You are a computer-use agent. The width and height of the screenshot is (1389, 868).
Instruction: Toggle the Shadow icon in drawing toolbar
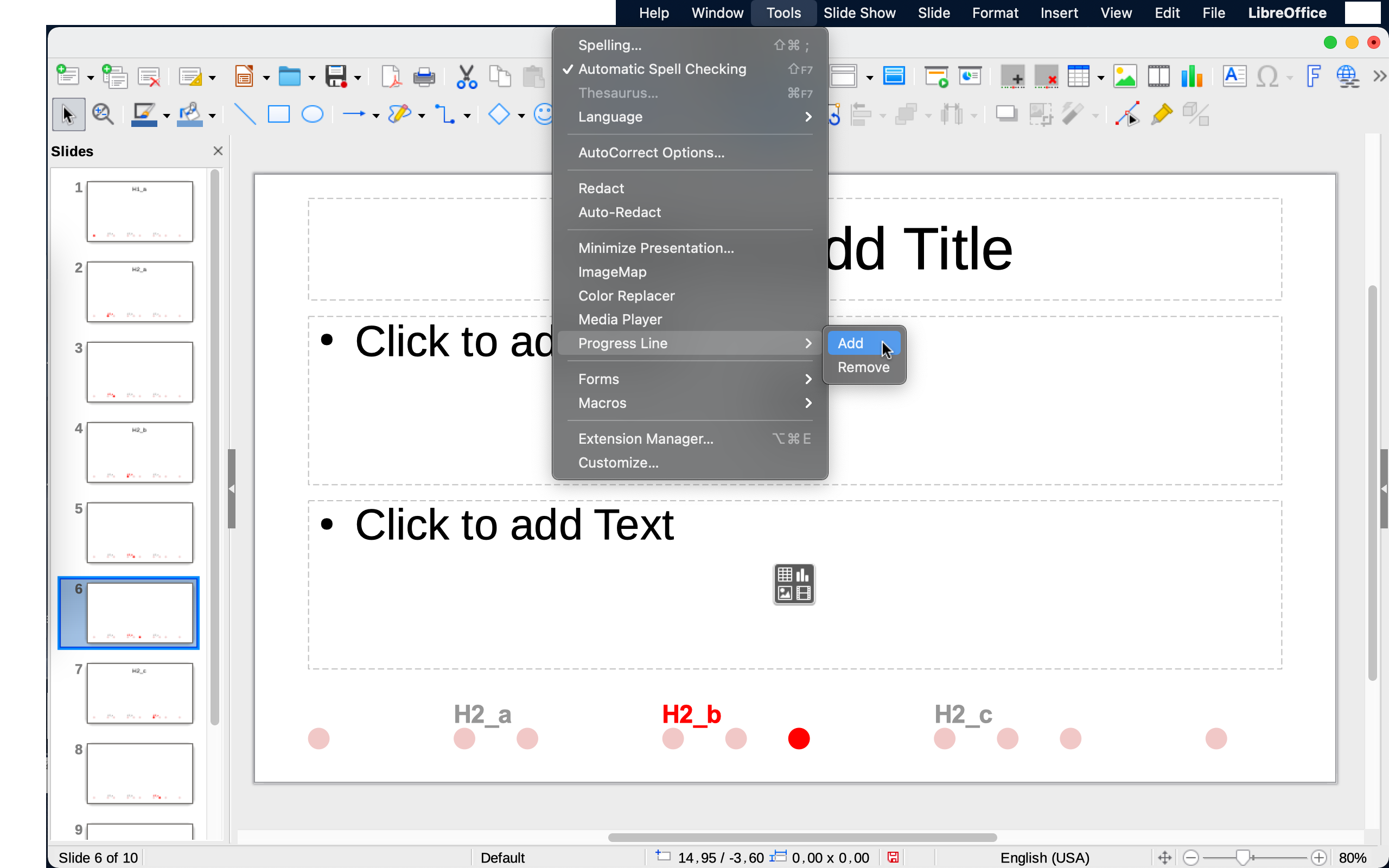[1005, 114]
